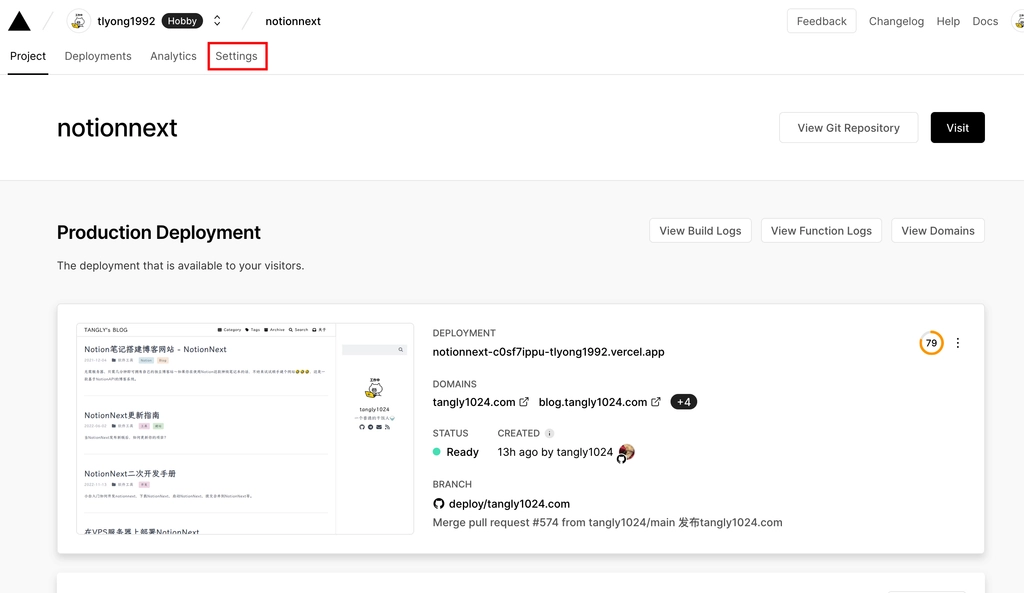Click the Hobby plan badge
This screenshot has height=593, width=1024.
[x=182, y=21]
